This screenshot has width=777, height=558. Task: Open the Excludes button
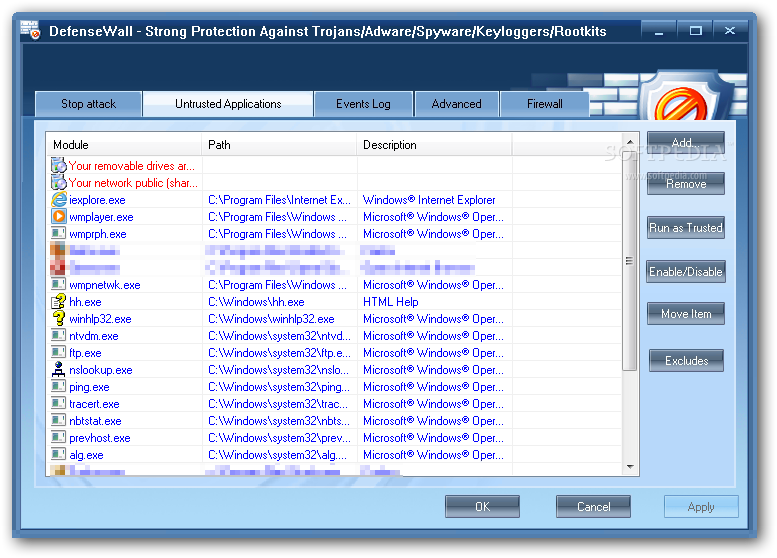tap(686, 361)
